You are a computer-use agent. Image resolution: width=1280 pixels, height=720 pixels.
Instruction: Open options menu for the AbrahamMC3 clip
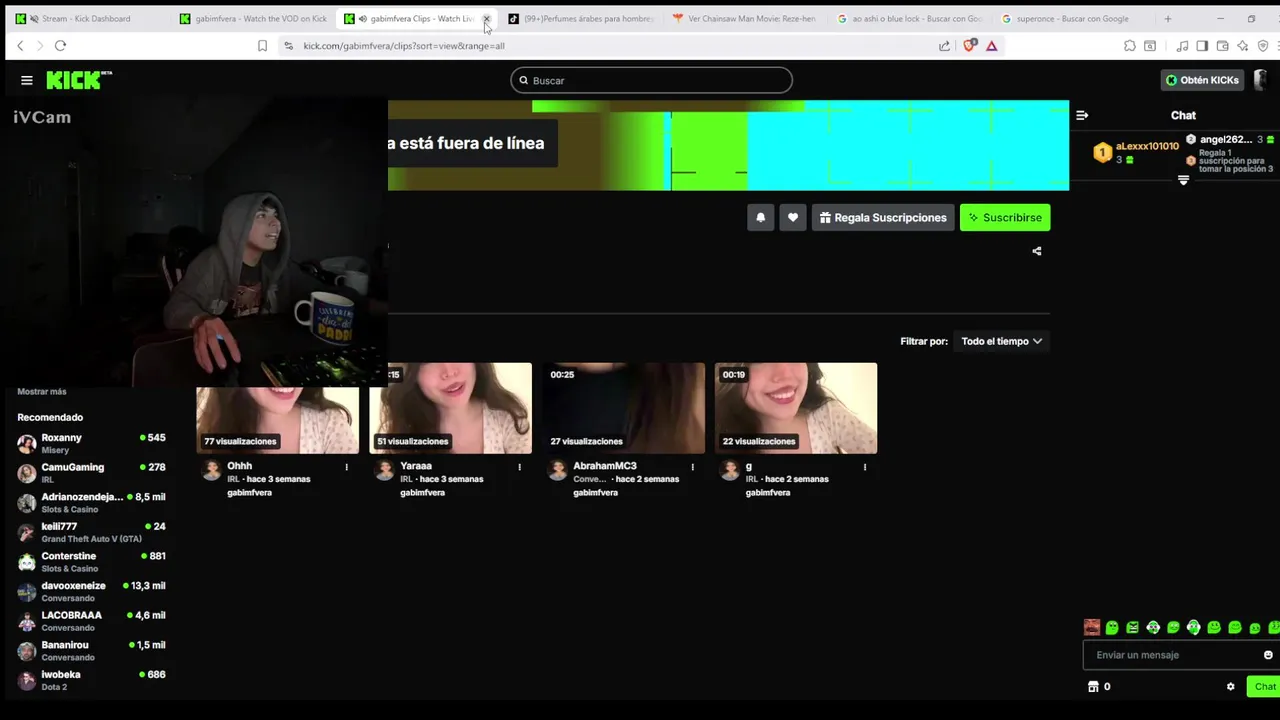pyautogui.click(x=692, y=467)
